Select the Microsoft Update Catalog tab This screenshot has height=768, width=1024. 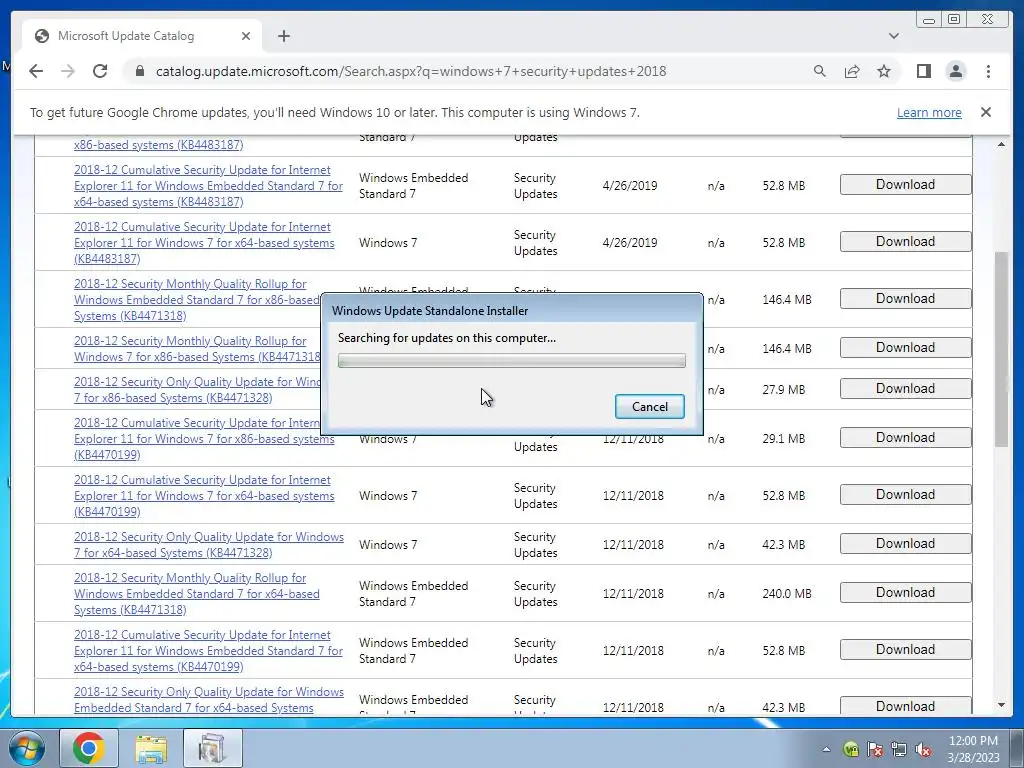(x=142, y=36)
